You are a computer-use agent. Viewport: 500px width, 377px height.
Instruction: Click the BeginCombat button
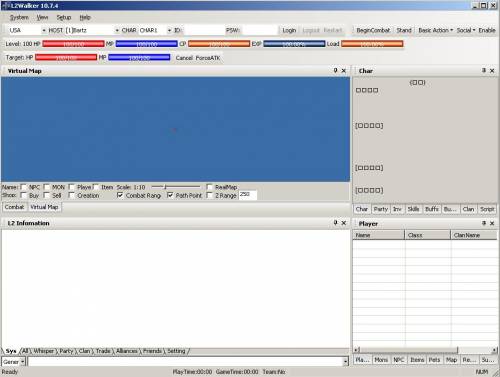coord(373,30)
